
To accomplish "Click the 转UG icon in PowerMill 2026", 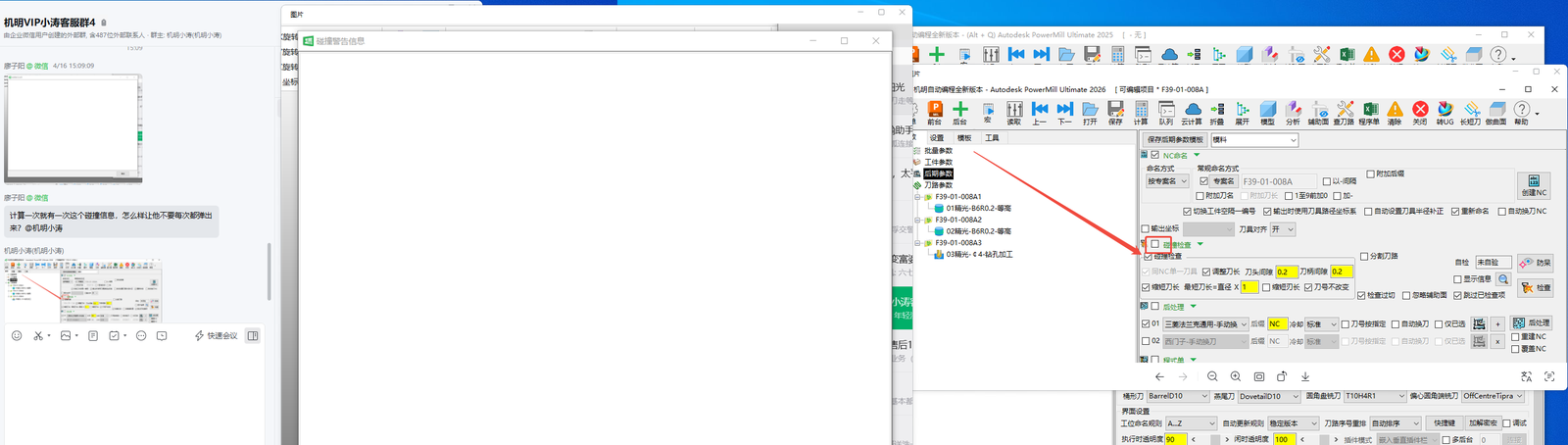I will [1445, 113].
